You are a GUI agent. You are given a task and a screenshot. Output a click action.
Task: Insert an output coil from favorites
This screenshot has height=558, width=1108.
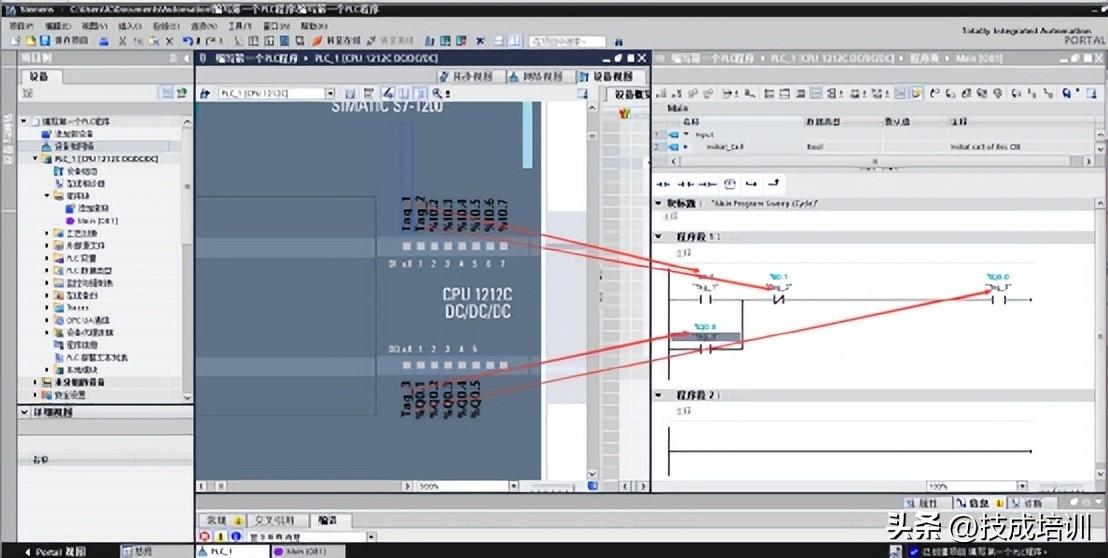click(x=707, y=184)
